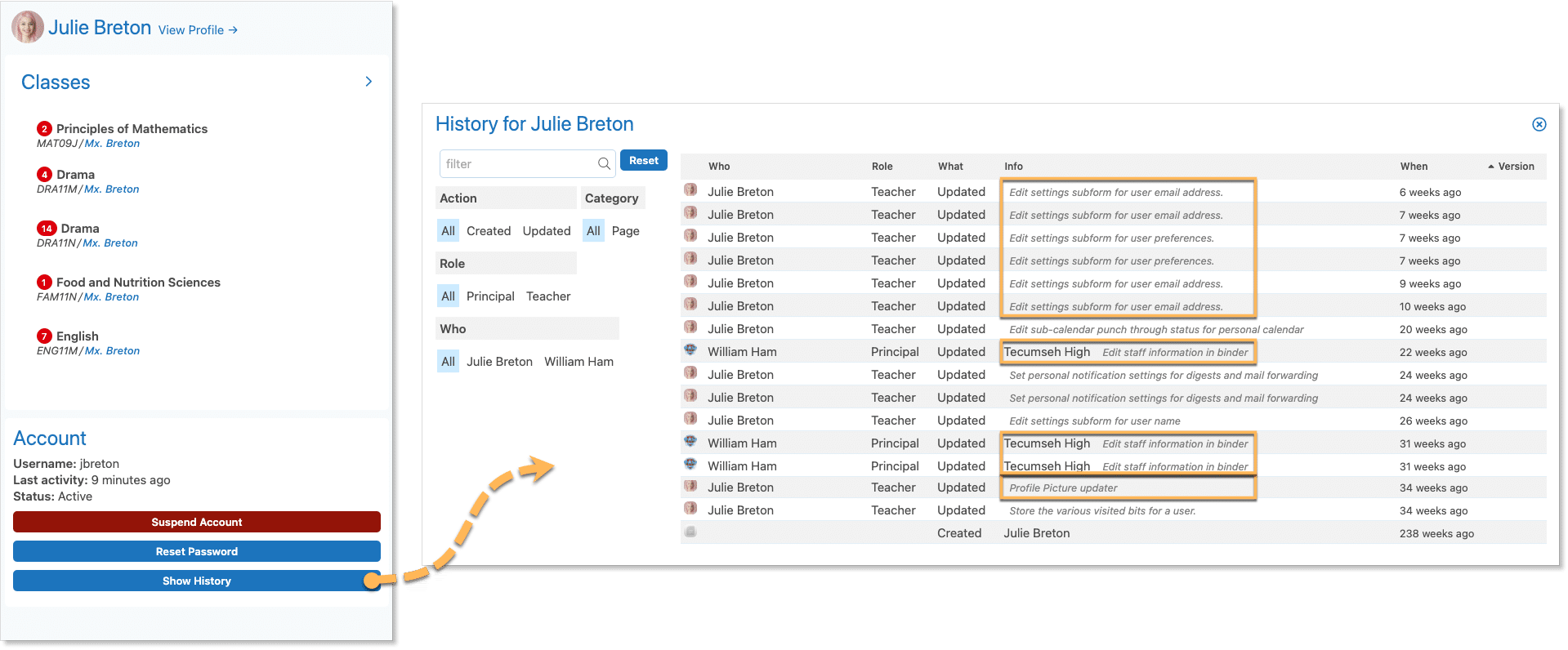Toggle the Principal role filter
The height and width of the screenshot is (650, 1568).
tap(490, 296)
